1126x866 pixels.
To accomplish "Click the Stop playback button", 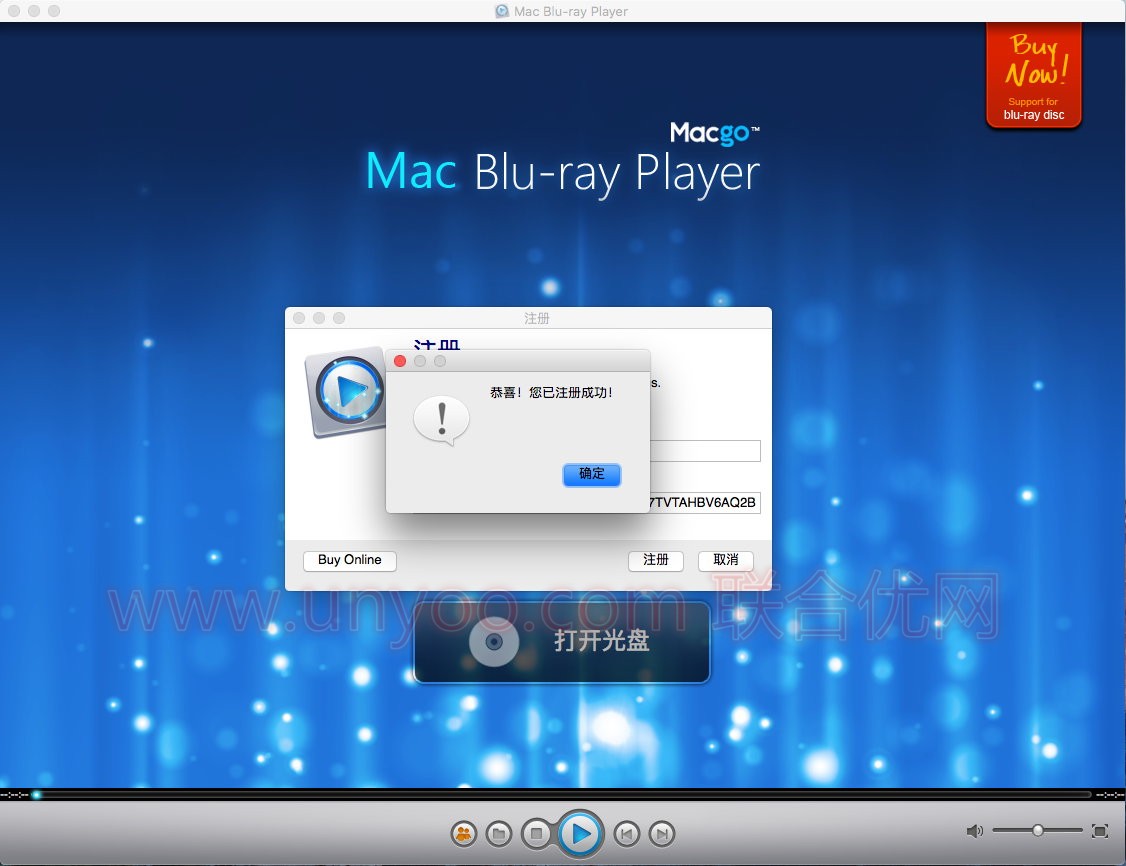I will click(536, 834).
